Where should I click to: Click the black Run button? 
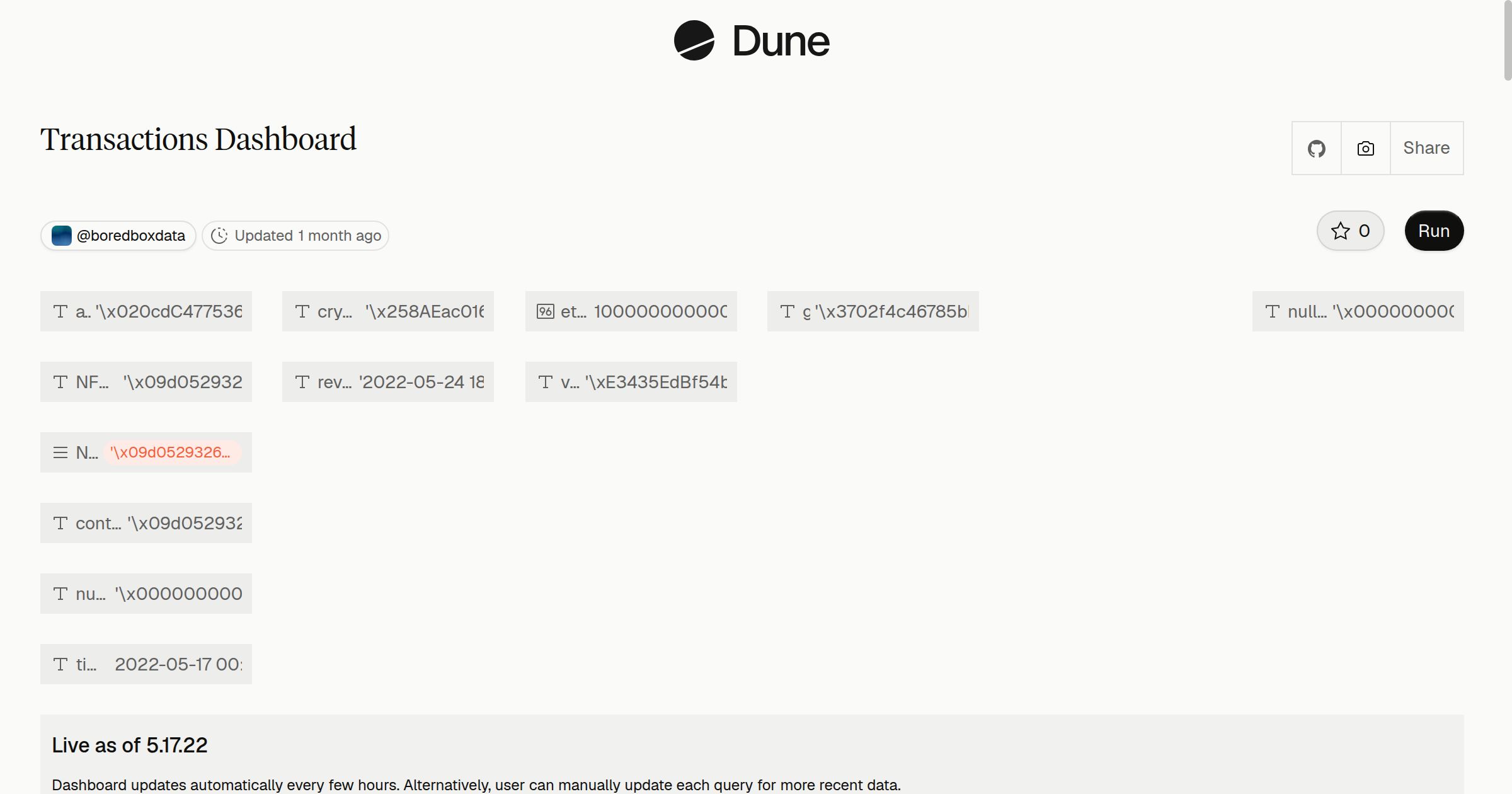pos(1434,231)
